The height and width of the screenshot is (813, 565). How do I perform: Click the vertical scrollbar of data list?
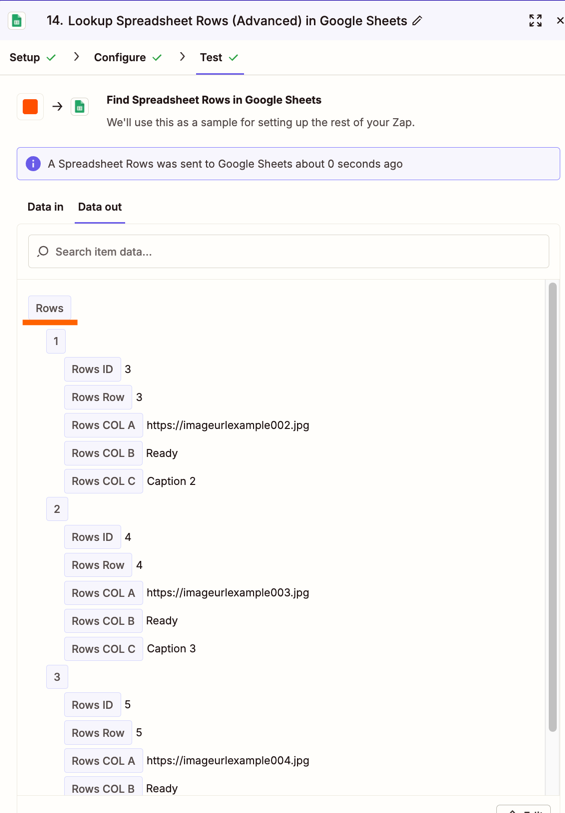pos(553,507)
